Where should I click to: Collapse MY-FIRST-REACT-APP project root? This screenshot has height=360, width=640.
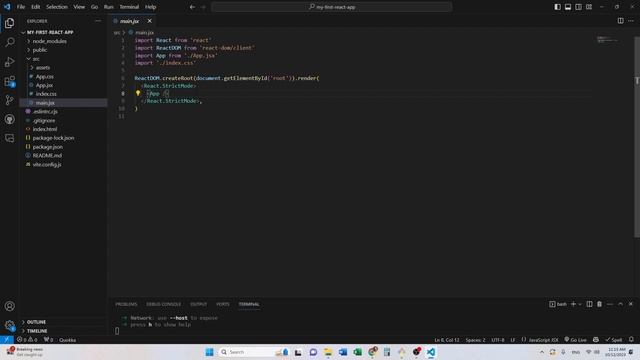50,32
